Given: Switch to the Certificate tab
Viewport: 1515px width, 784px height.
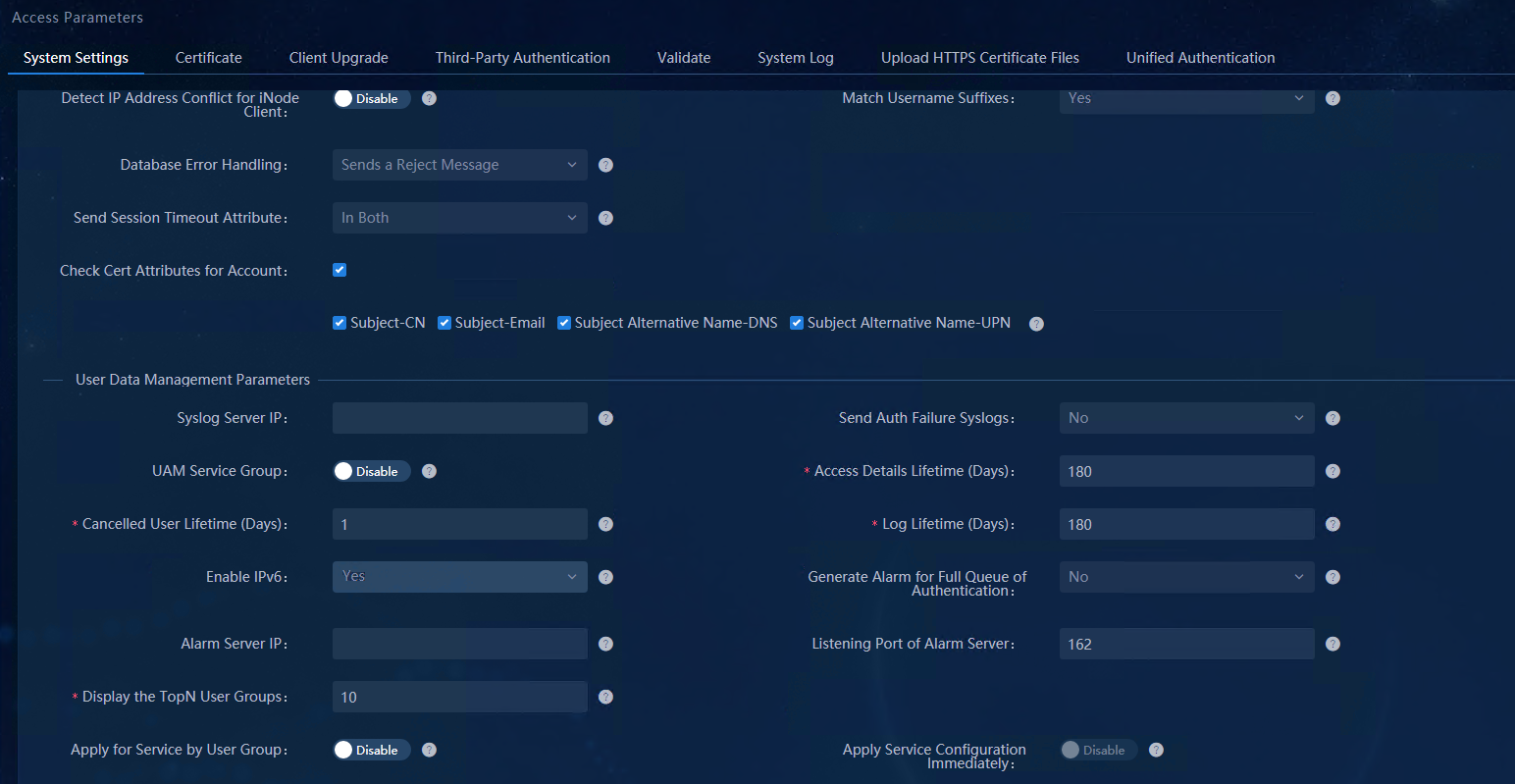Looking at the screenshot, I should pos(208,58).
